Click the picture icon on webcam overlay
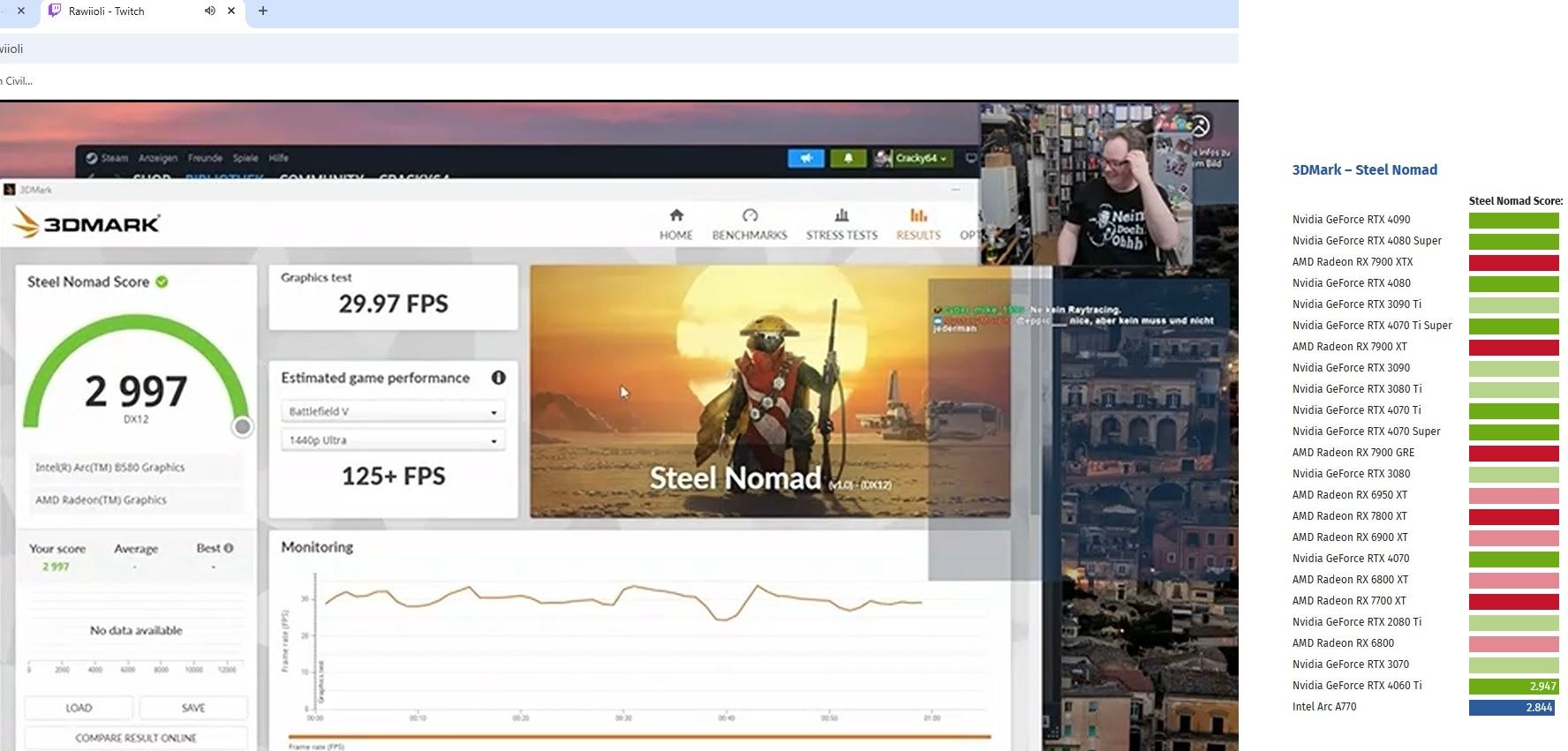The image size is (1568, 751). click(x=1199, y=126)
